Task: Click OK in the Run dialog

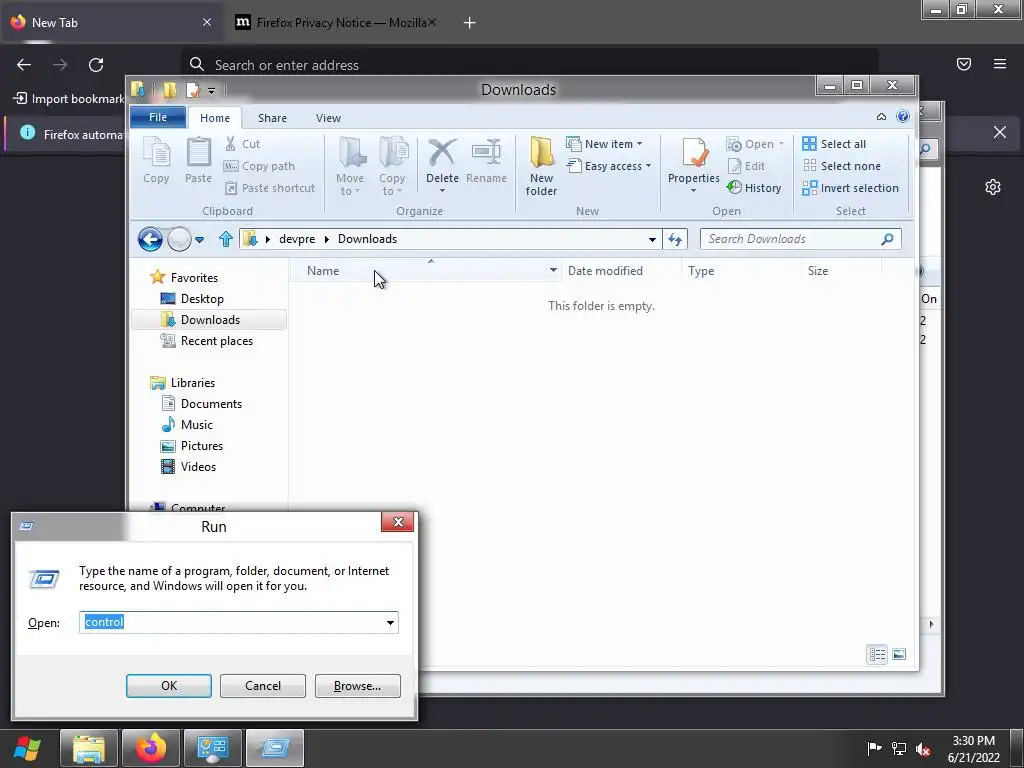Action: [x=168, y=686]
